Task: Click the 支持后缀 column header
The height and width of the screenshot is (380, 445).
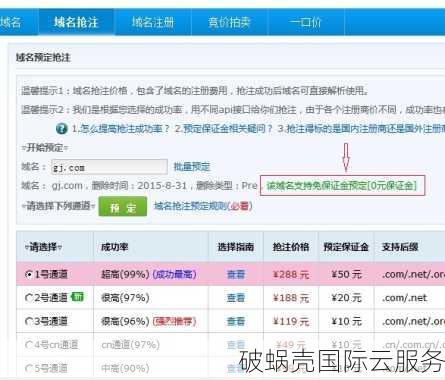Action: coord(400,247)
